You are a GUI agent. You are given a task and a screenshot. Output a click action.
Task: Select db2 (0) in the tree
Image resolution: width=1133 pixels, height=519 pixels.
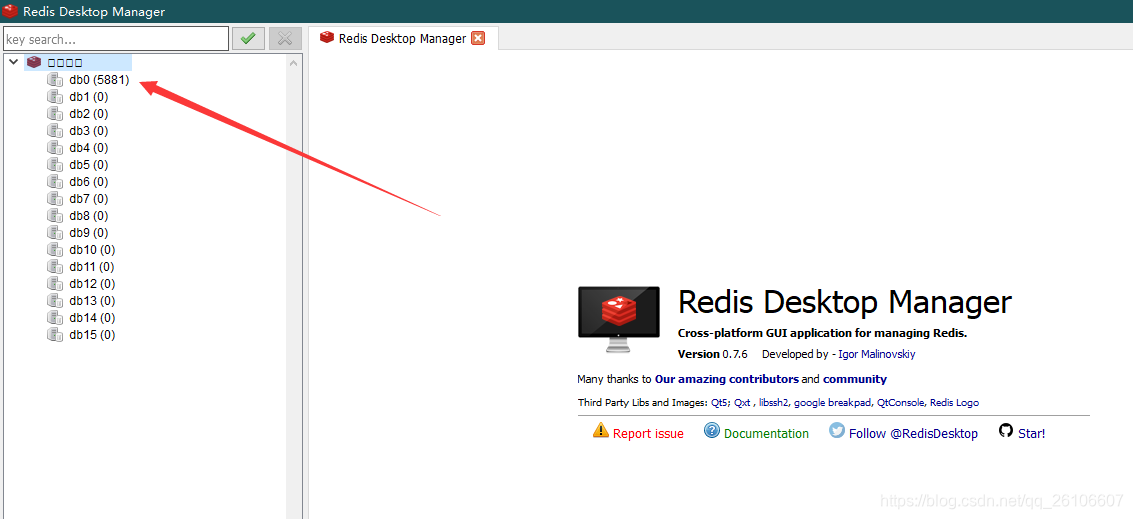pyautogui.click(x=89, y=113)
